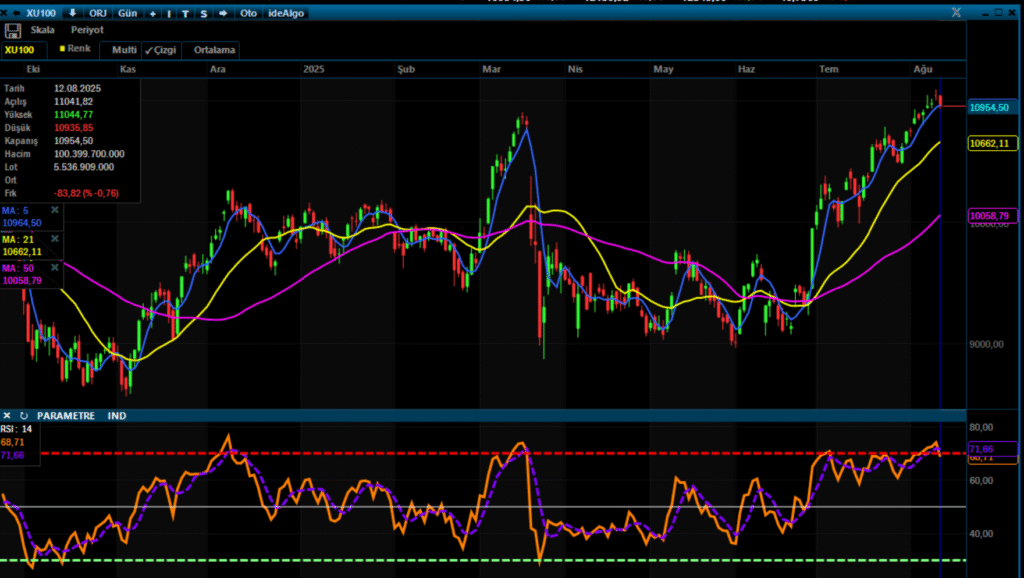Screen dimensions: 1024x578
Task: Toggle the checked Çizgi line option
Action: [x=162, y=49]
